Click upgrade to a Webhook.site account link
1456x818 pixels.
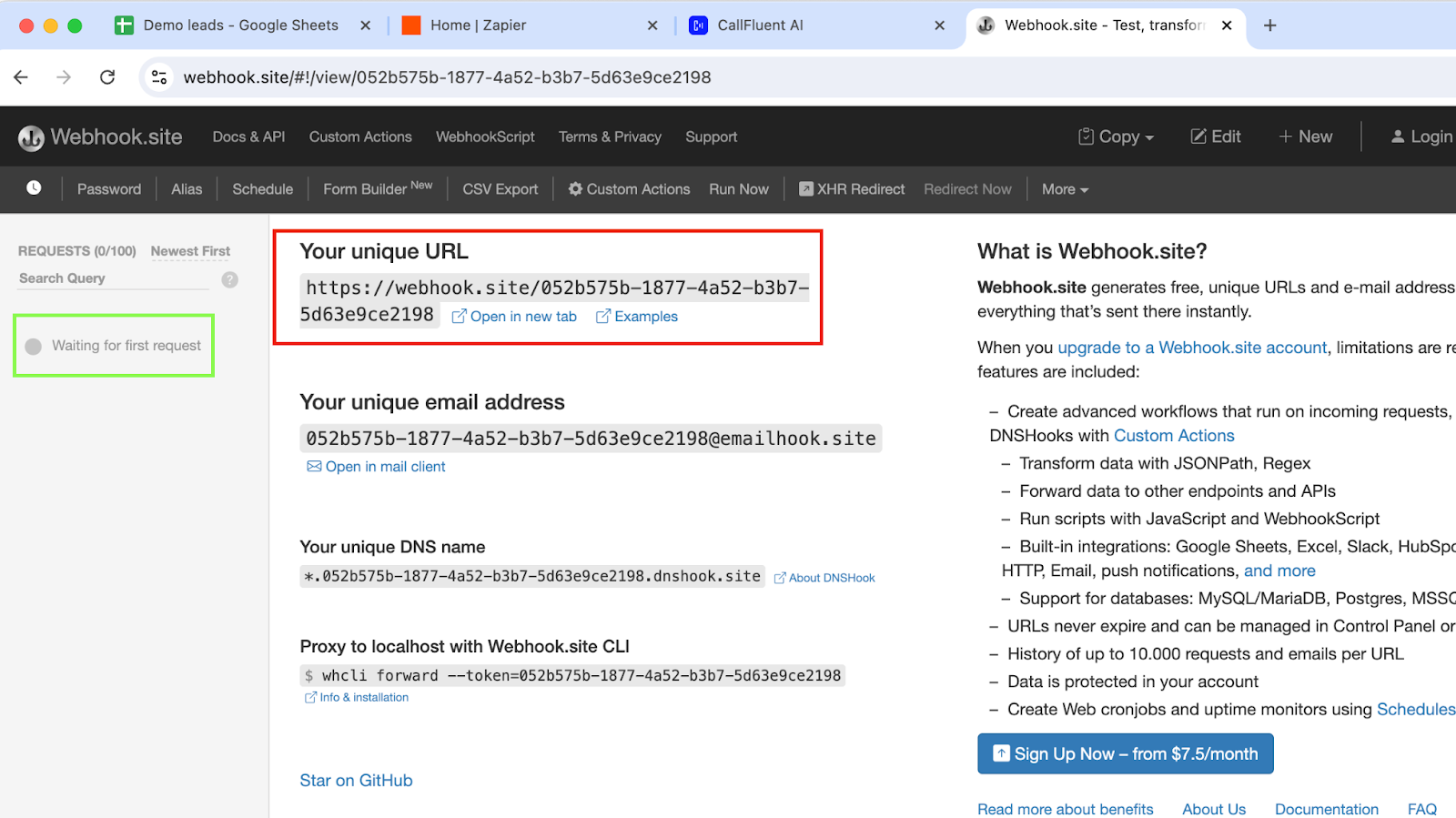click(x=1192, y=348)
